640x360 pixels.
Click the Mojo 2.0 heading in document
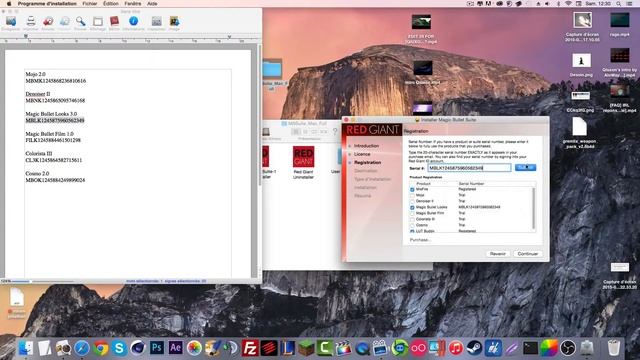tap(36, 74)
